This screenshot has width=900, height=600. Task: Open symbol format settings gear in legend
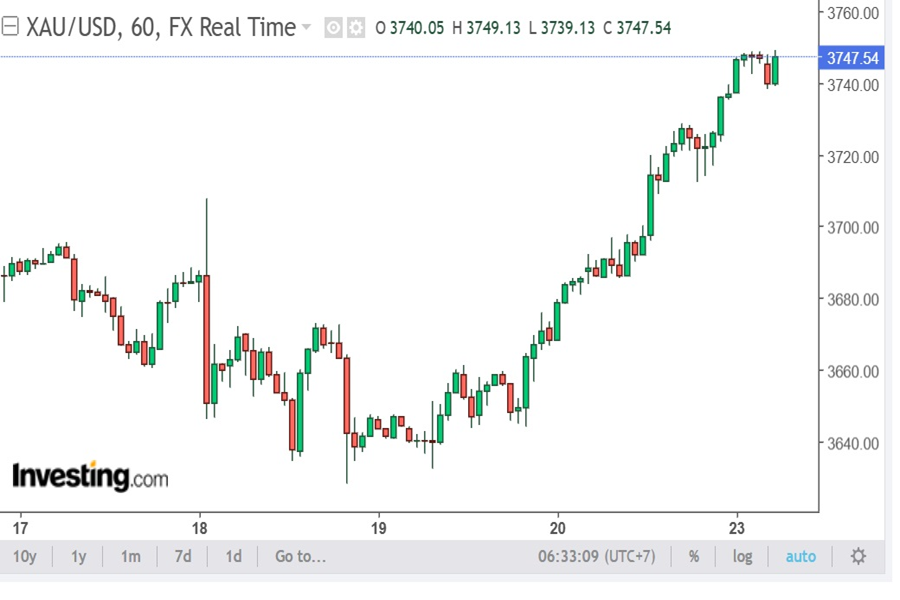click(355, 28)
